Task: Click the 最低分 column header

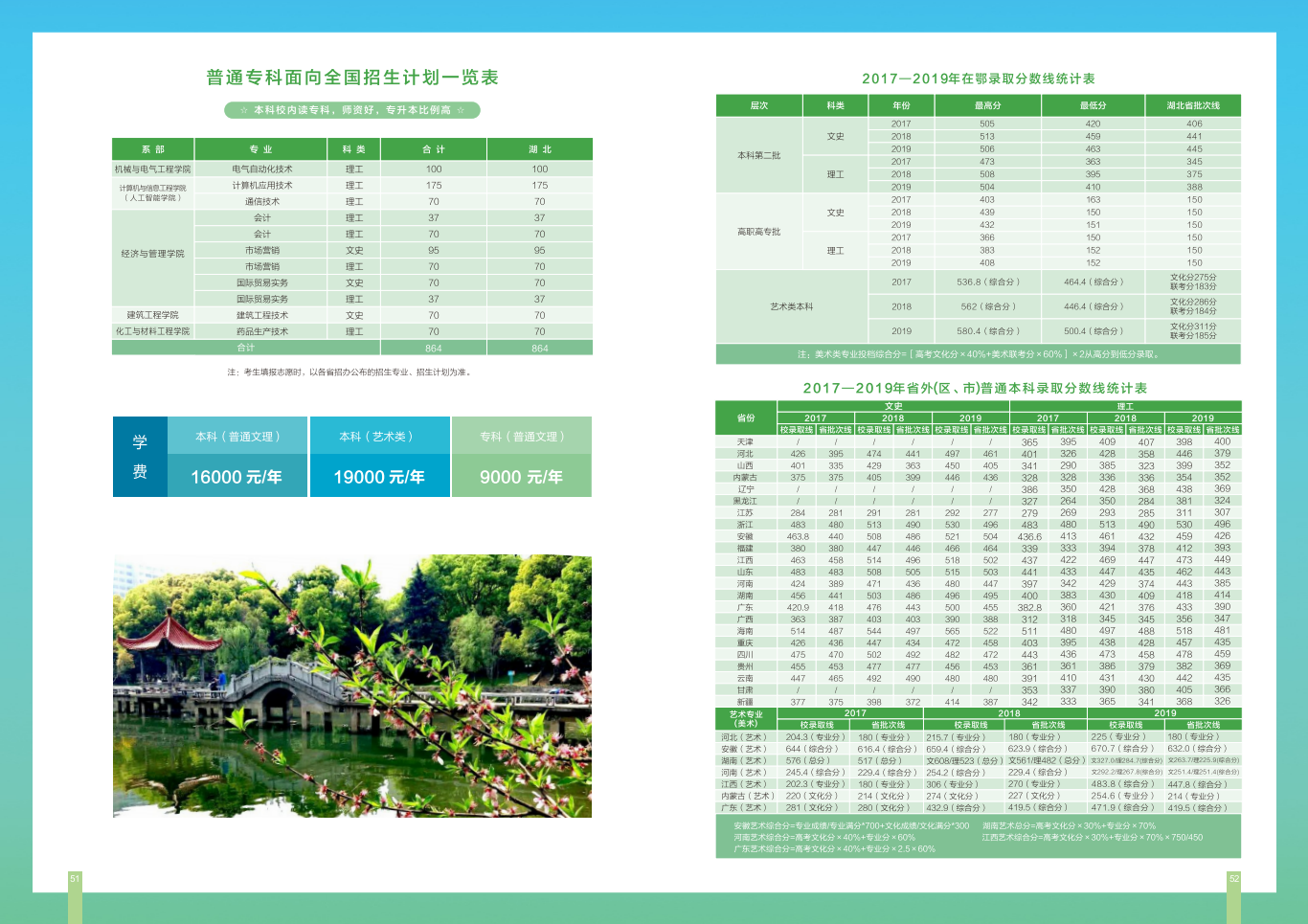Action: (x=1094, y=105)
